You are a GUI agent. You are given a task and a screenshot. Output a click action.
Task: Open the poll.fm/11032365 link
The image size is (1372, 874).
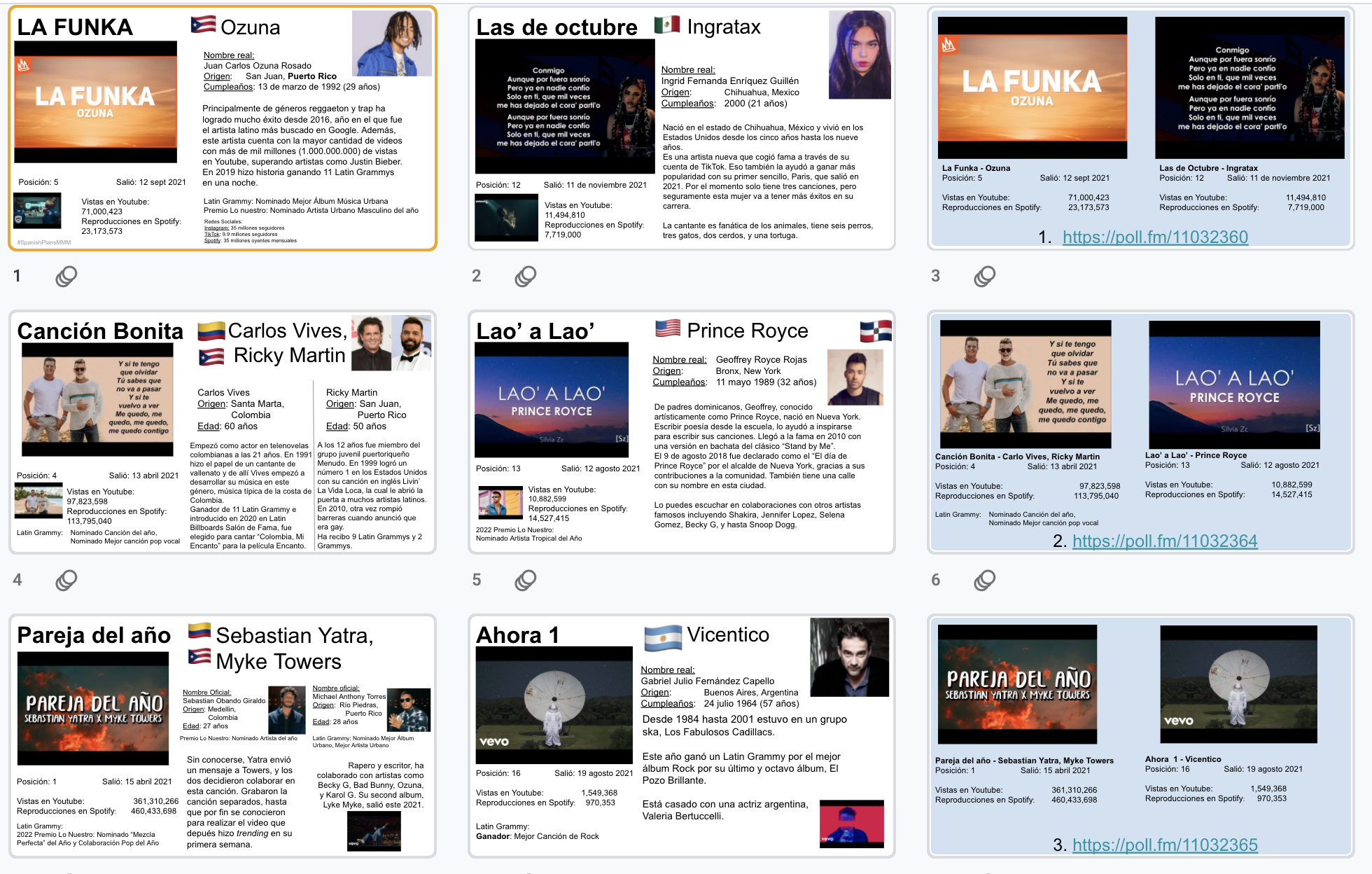point(1165,845)
